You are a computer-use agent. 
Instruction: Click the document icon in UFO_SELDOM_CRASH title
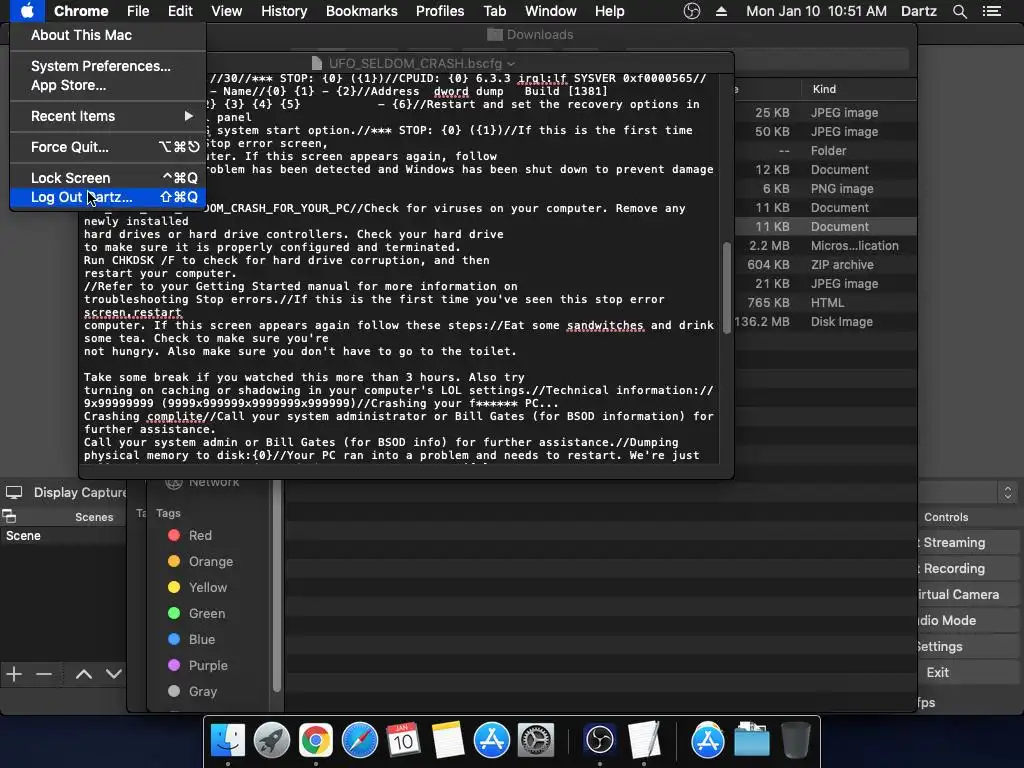coord(317,63)
